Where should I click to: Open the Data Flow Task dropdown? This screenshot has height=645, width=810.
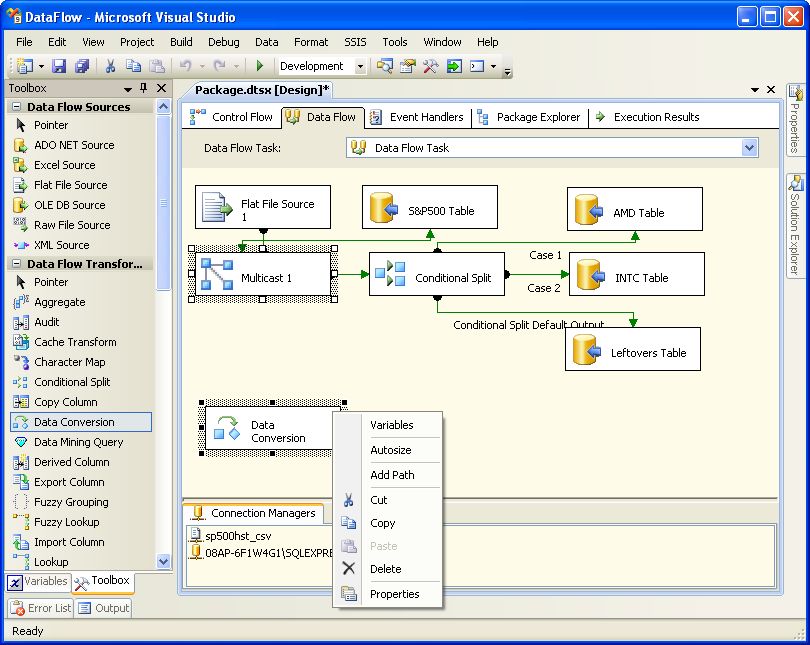coord(750,148)
